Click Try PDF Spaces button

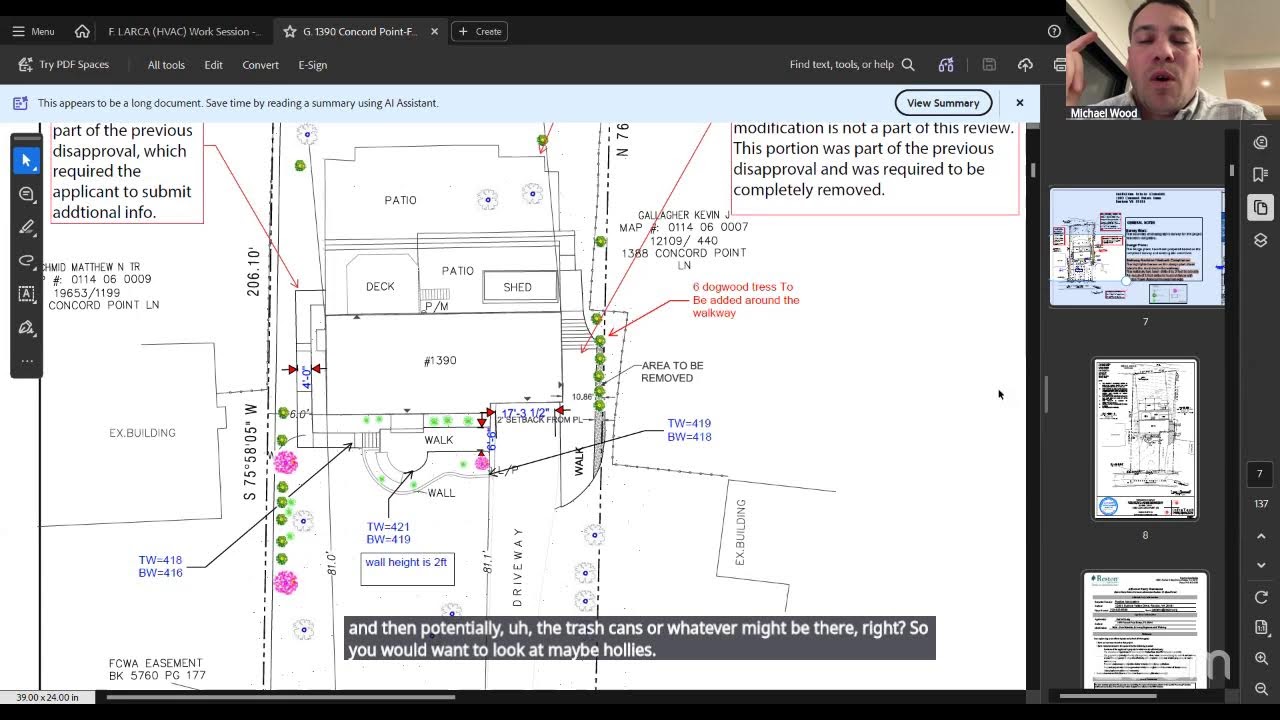point(63,65)
